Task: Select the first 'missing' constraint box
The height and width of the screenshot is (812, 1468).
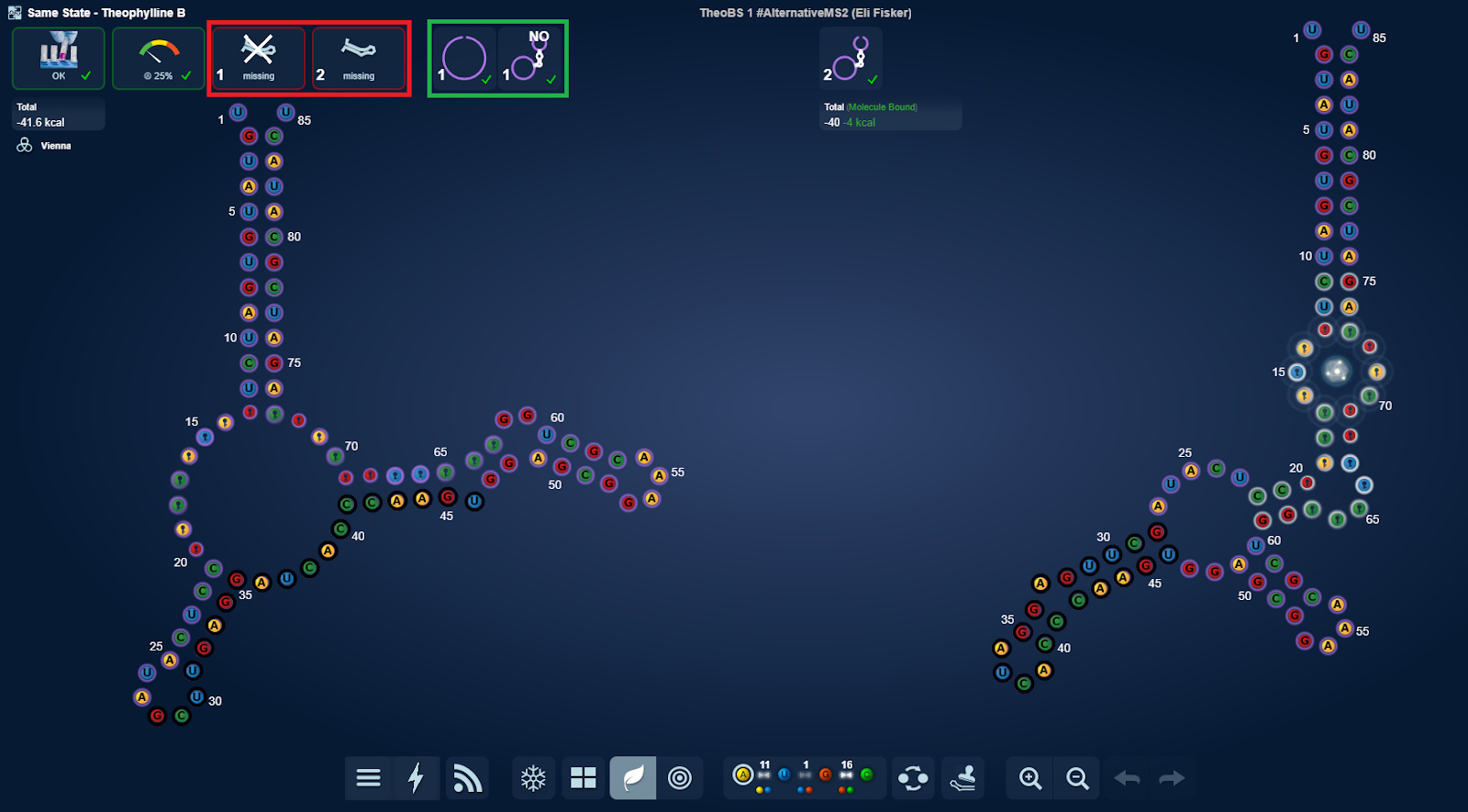Action: coord(259,58)
